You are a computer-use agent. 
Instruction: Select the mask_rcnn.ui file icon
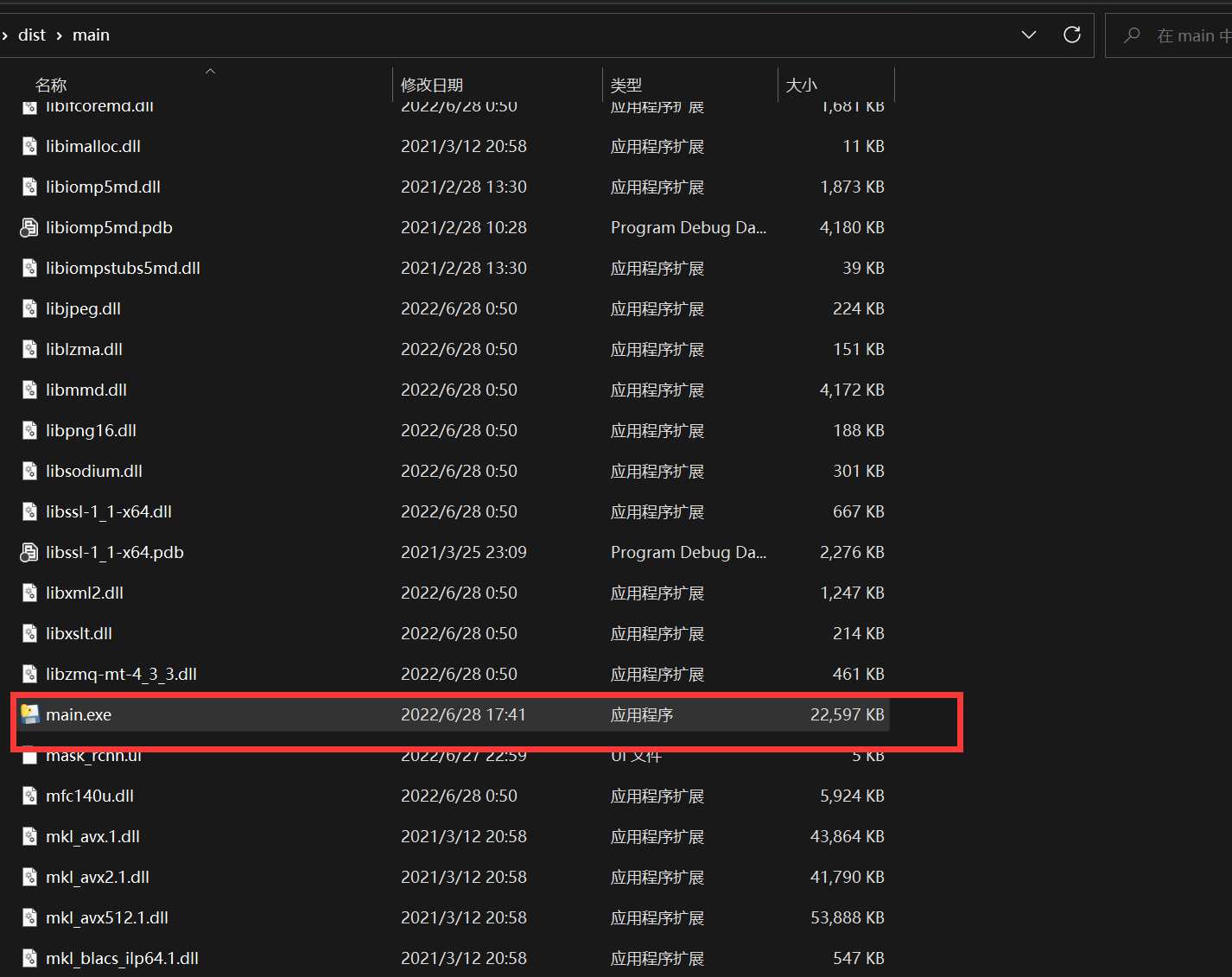tap(29, 755)
